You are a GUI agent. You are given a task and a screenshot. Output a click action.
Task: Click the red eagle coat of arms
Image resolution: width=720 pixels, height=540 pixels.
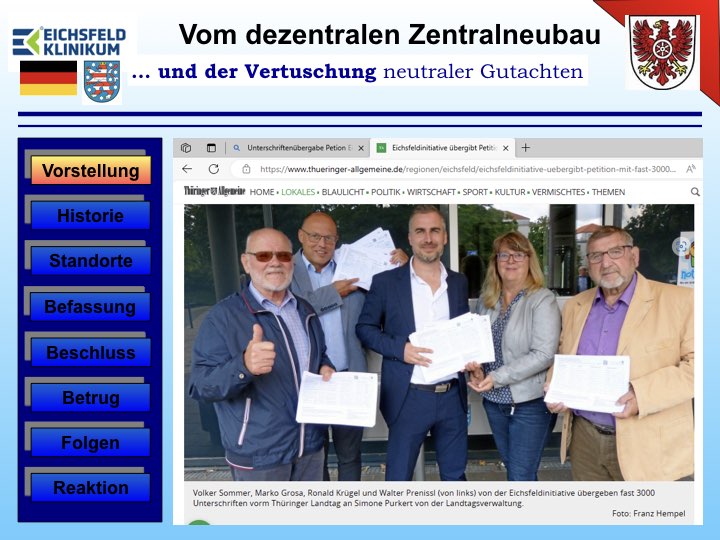click(662, 52)
